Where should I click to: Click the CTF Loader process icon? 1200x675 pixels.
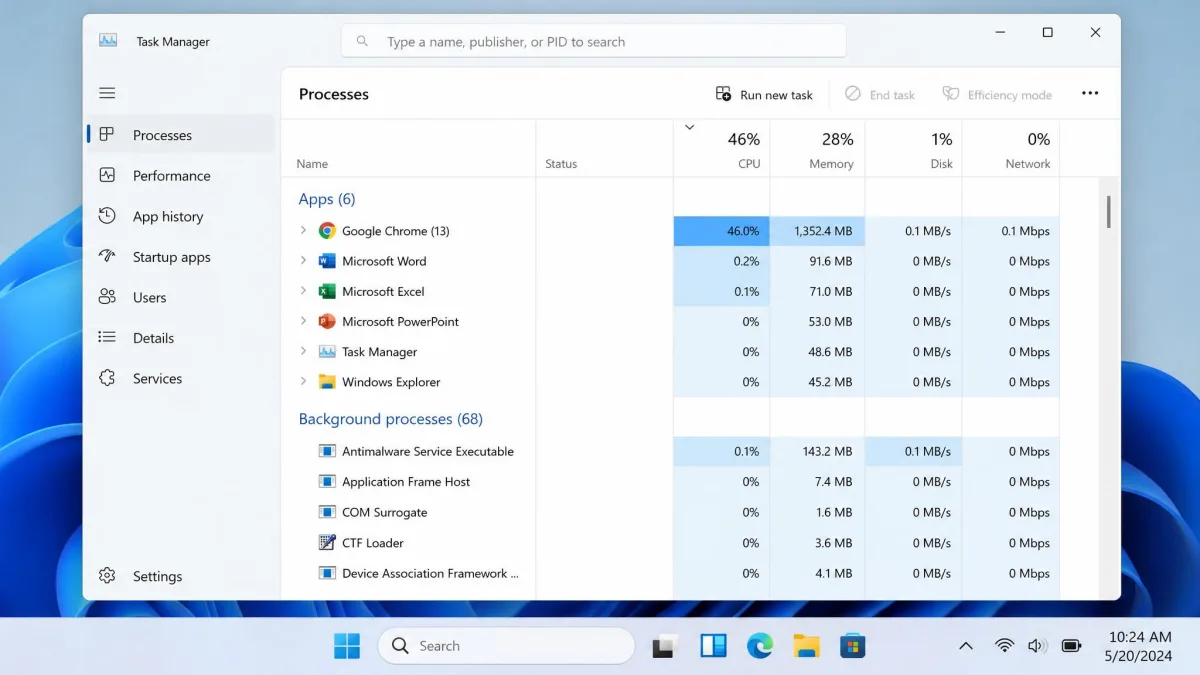(326, 542)
